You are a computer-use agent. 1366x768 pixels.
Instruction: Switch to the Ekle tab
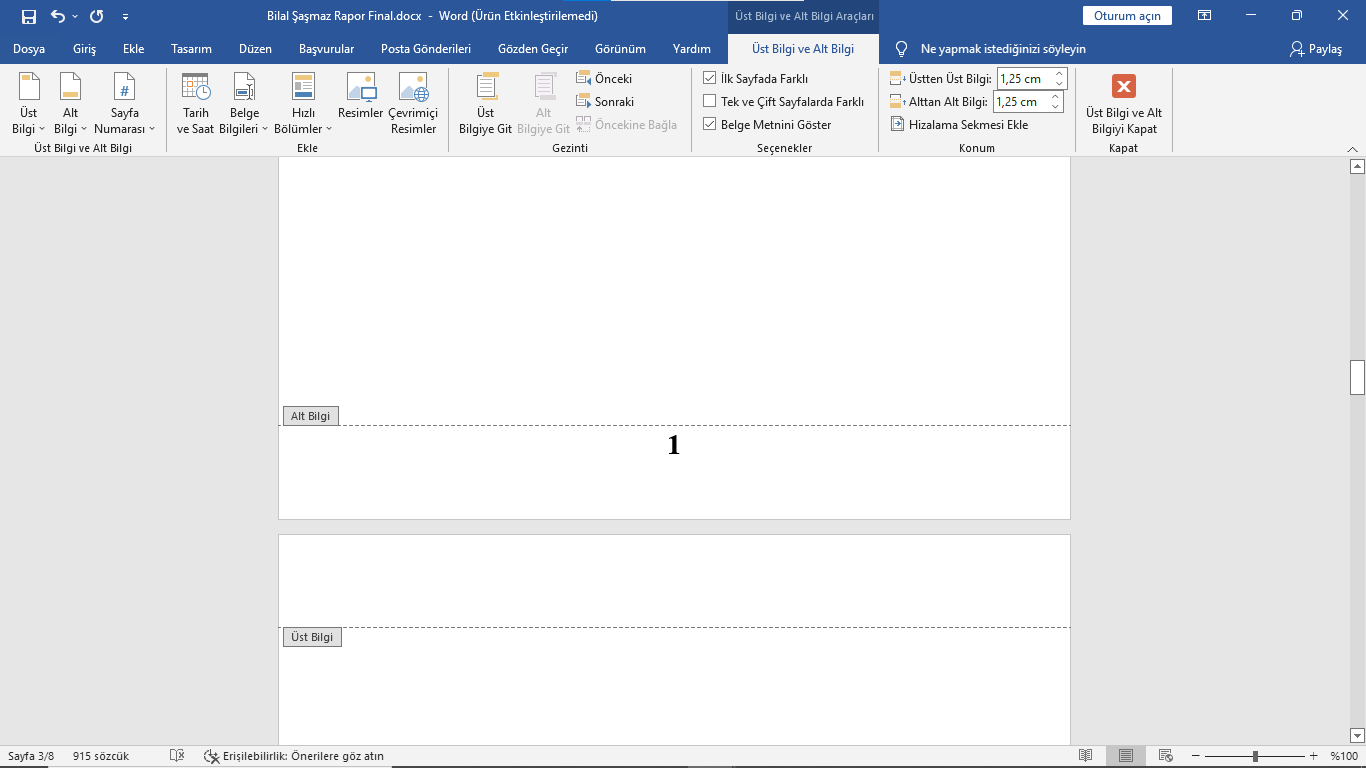pos(134,49)
